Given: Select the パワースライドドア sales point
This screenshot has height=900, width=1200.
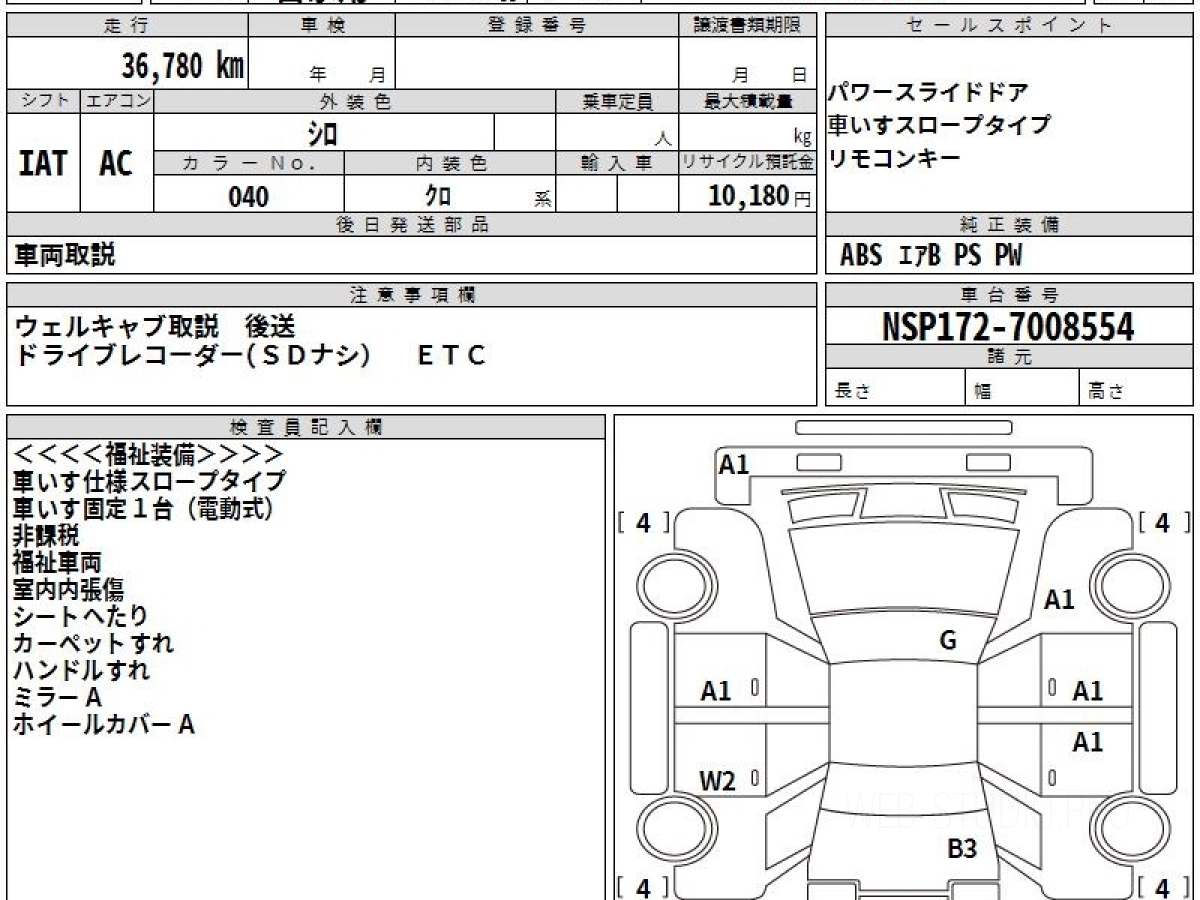Looking at the screenshot, I should click(928, 93).
